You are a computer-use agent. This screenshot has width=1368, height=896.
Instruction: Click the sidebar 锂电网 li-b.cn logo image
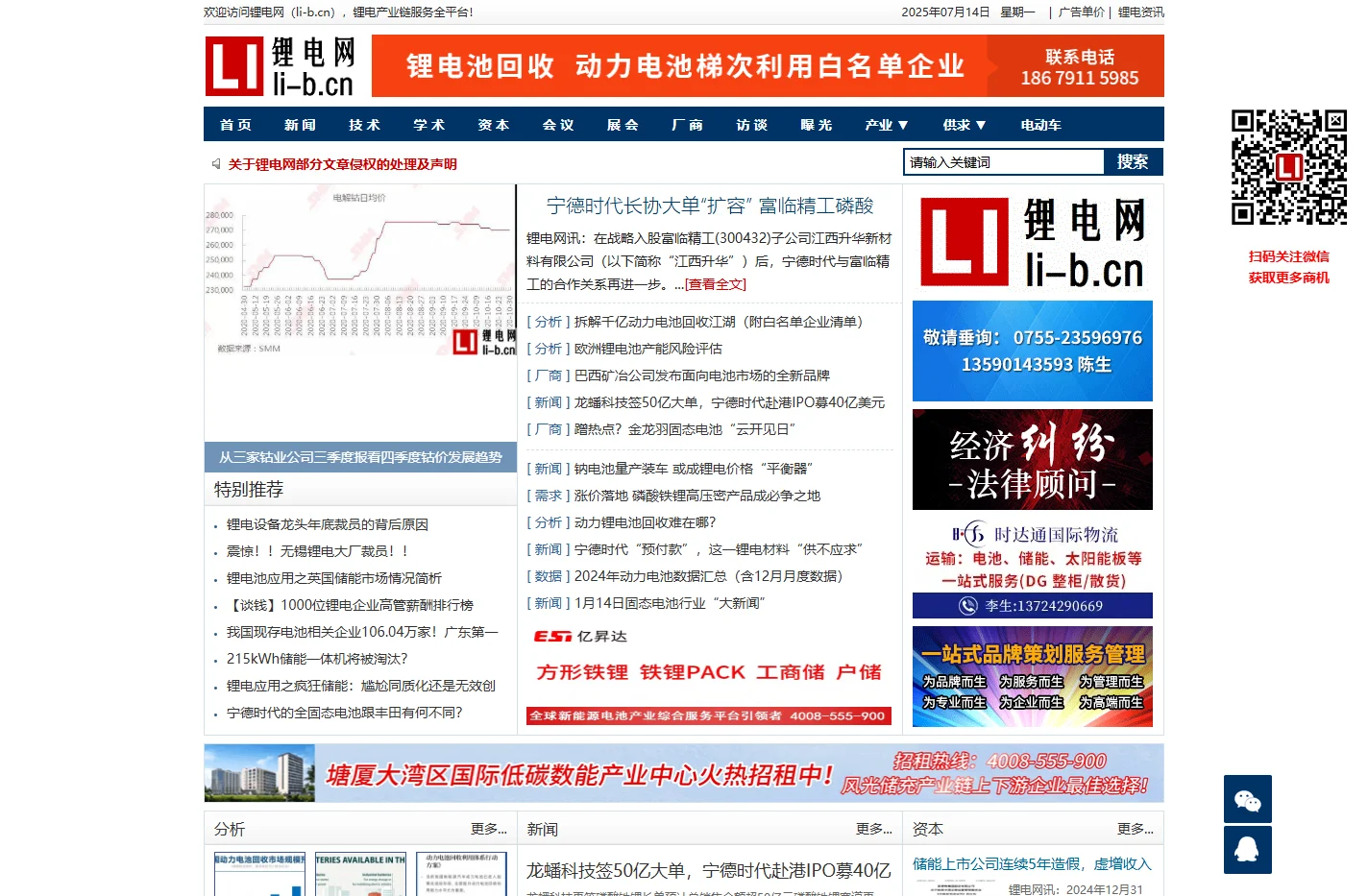[x=1033, y=243]
